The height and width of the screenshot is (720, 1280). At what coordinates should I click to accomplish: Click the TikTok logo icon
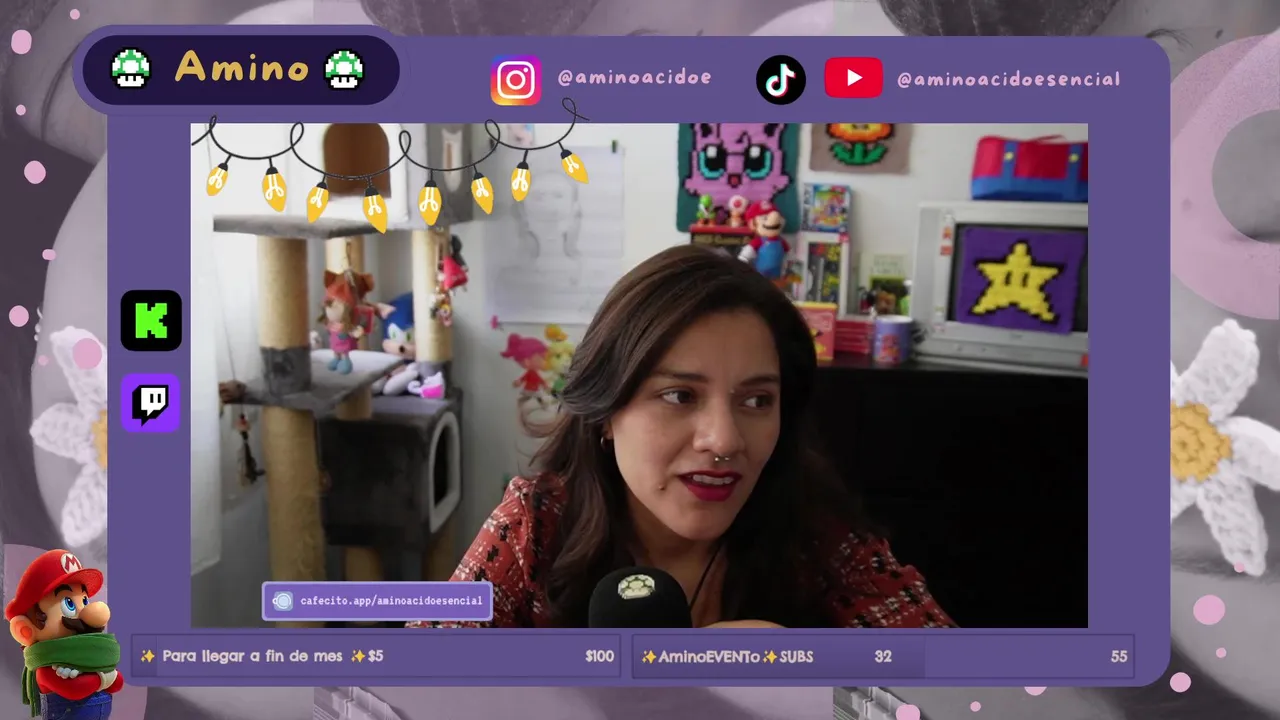pos(781,80)
